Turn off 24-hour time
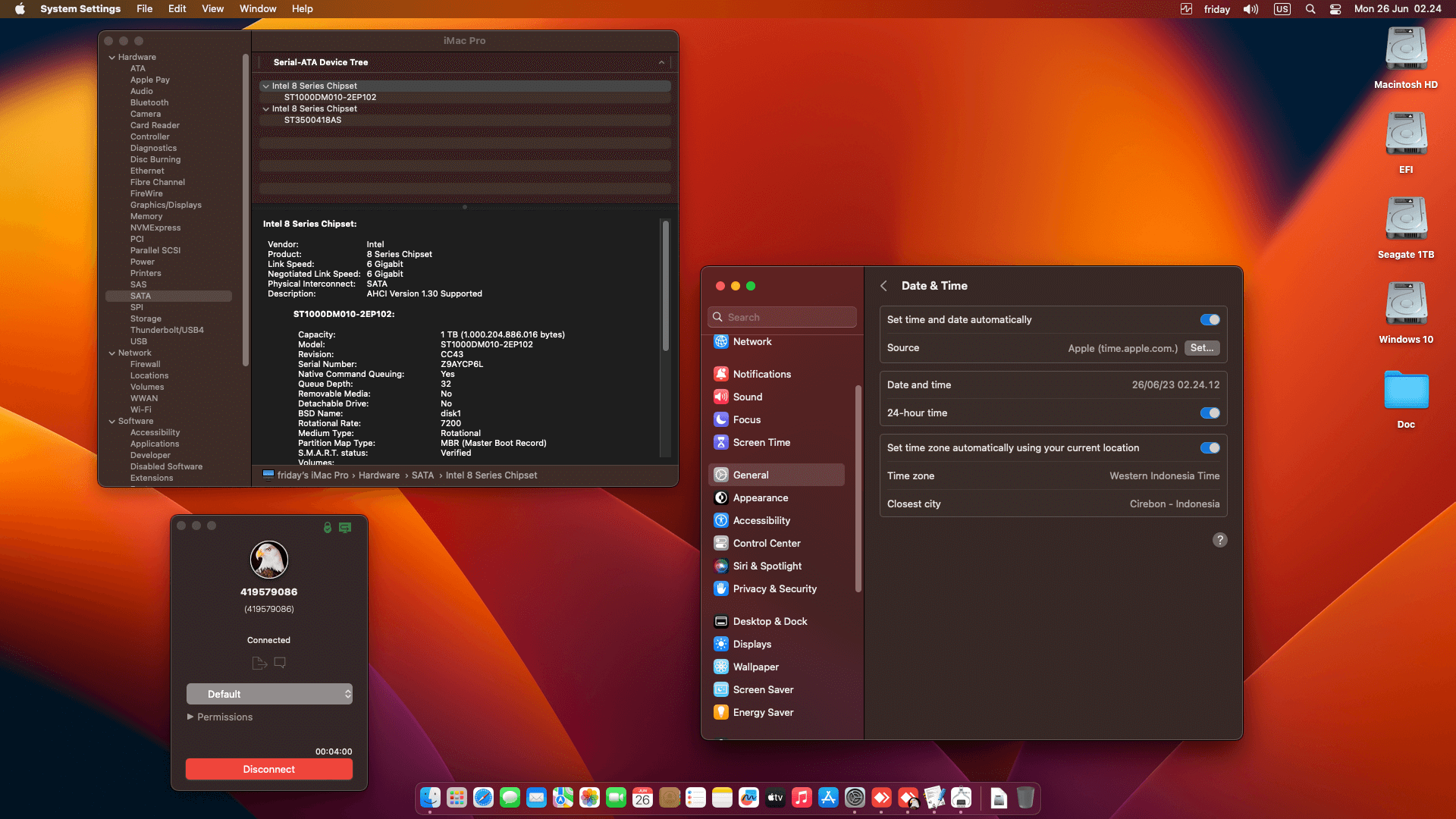This screenshot has height=819, width=1456. point(1210,413)
